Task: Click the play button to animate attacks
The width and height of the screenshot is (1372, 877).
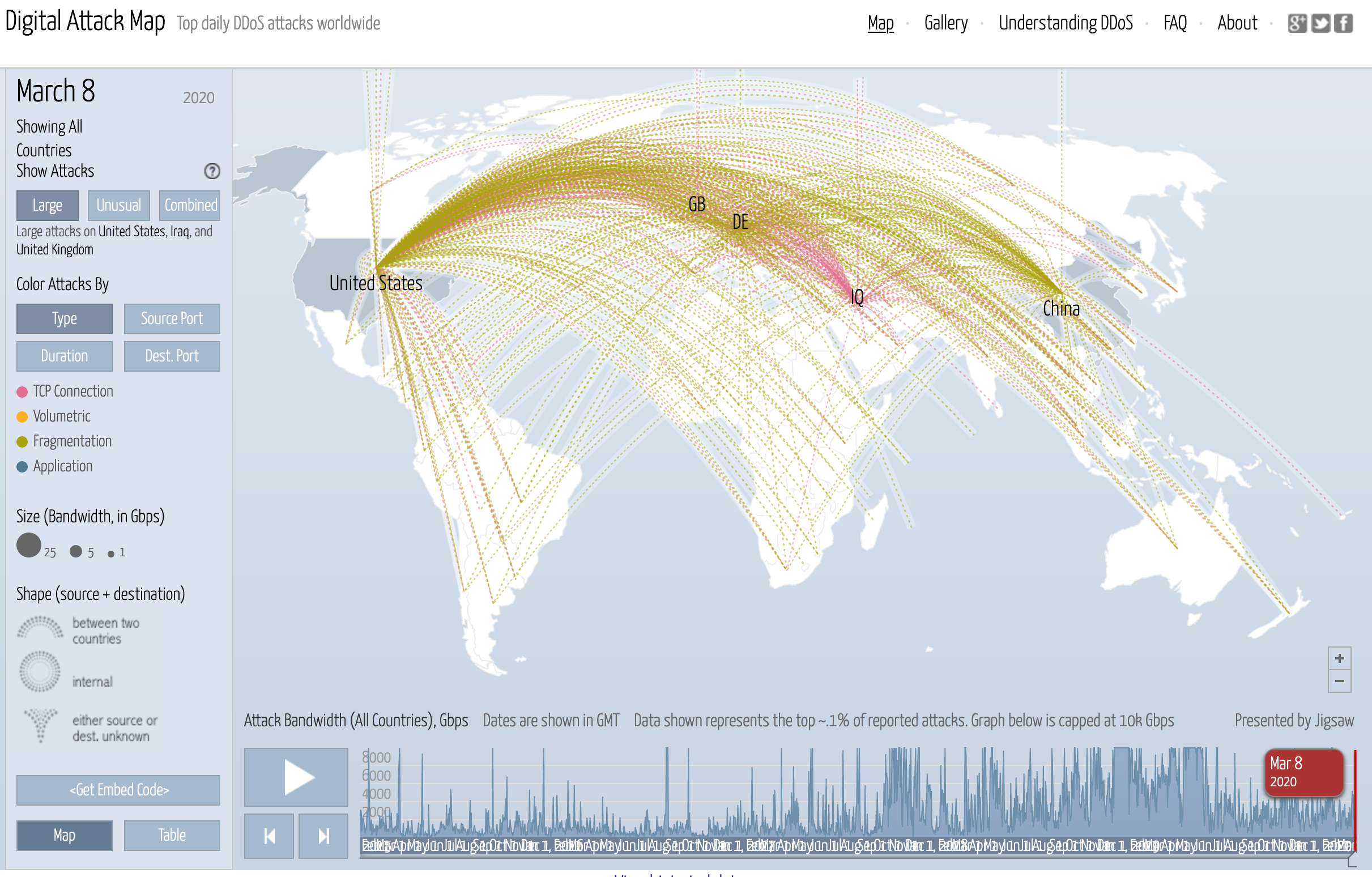Action: 296,777
